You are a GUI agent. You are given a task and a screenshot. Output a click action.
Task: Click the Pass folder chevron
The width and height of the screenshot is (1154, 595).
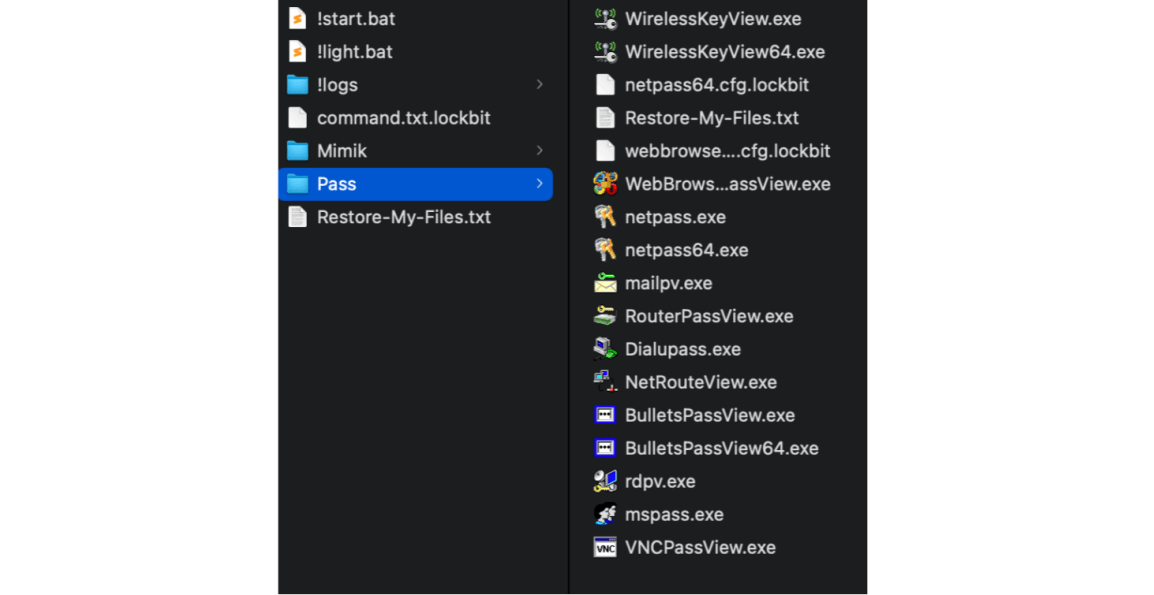pyautogui.click(x=539, y=184)
